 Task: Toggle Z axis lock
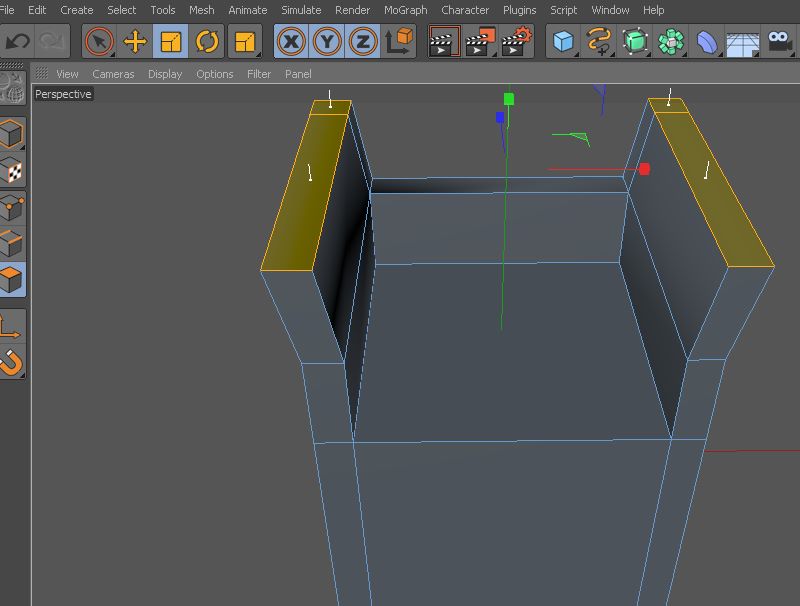click(363, 41)
